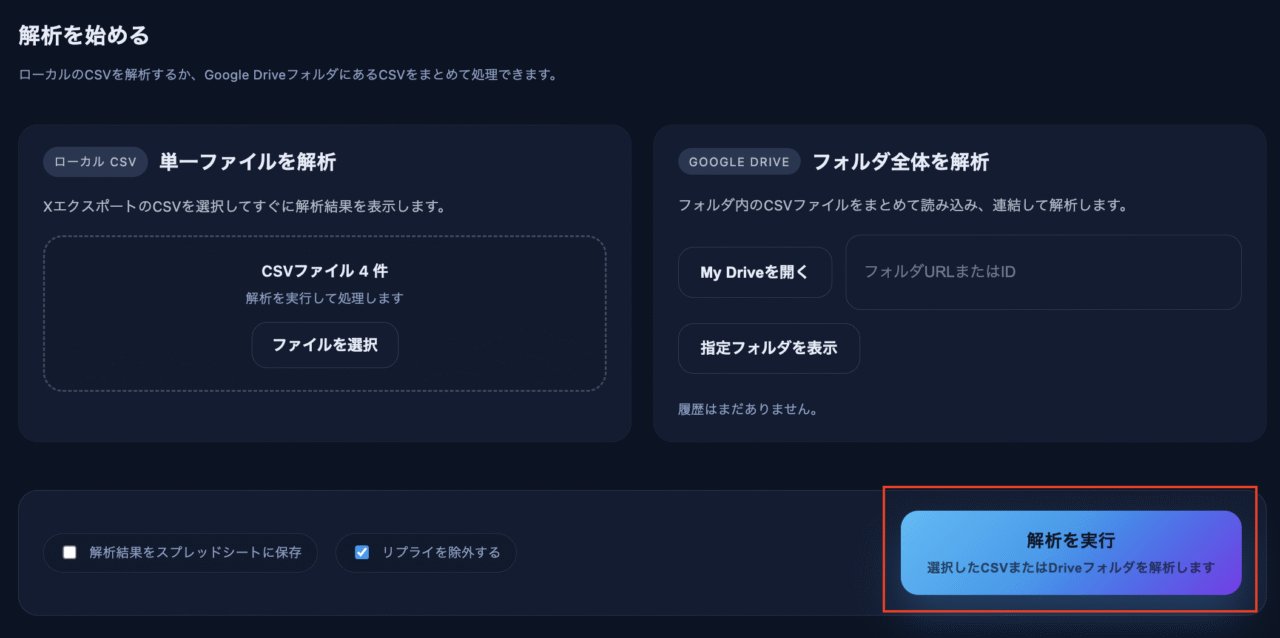Click the XエクスポートのCSV description text
The height and width of the screenshot is (638, 1280).
(243, 207)
